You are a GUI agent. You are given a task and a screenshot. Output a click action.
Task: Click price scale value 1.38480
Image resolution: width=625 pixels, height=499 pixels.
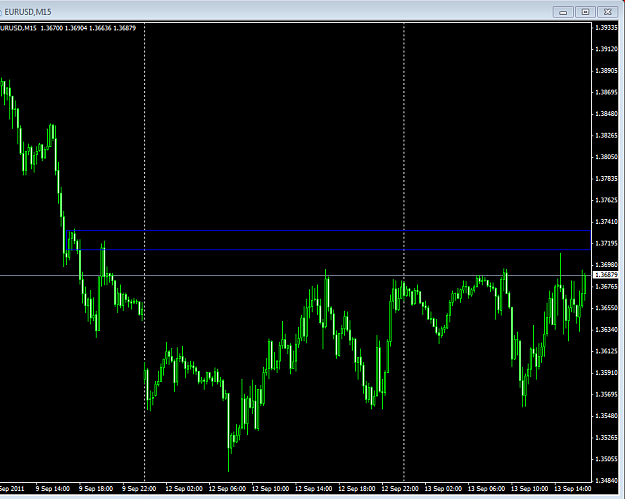[x=606, y=114]
